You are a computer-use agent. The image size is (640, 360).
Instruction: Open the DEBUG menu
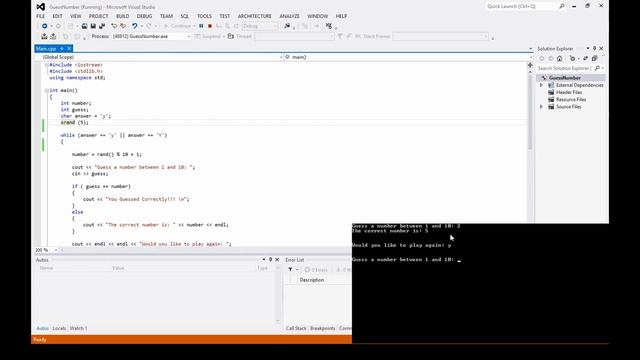144,16
